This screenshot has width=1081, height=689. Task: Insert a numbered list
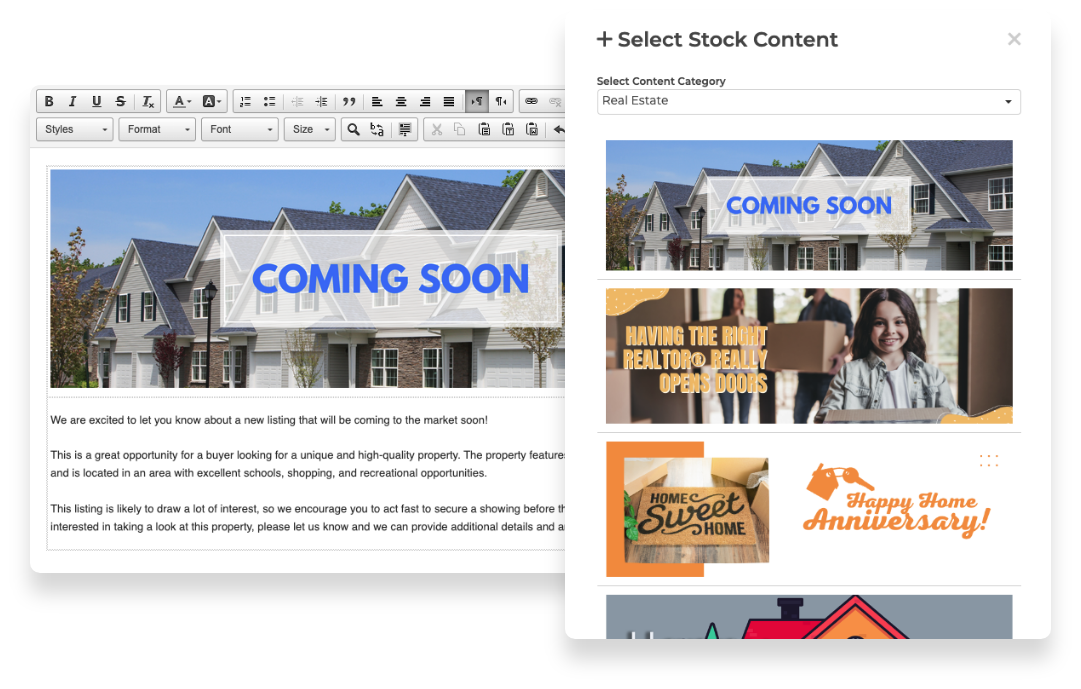pyautogui.click(x=246, y=101)
